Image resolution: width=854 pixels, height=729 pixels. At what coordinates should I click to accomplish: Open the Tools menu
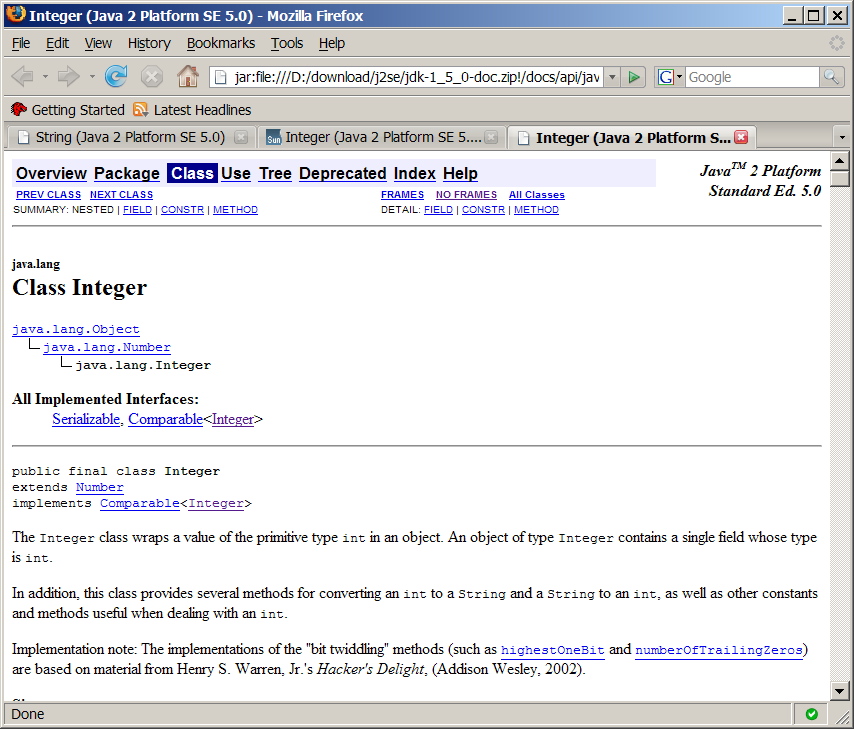coord(287,43)
